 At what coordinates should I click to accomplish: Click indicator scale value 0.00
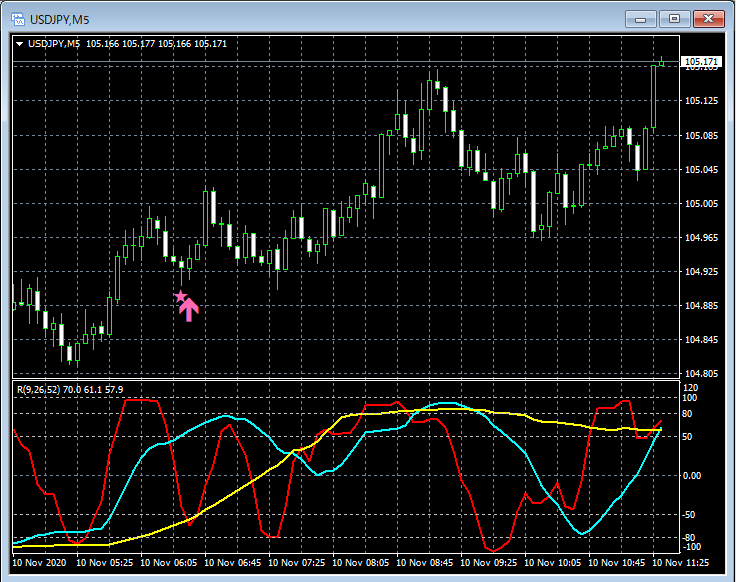[692, 476]
